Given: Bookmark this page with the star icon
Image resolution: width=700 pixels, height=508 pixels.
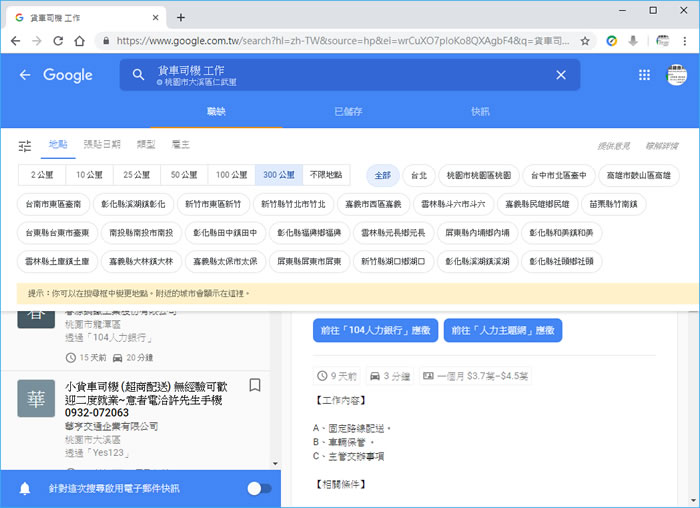Looking at the screenshot, I should click(x=585, y=41).
